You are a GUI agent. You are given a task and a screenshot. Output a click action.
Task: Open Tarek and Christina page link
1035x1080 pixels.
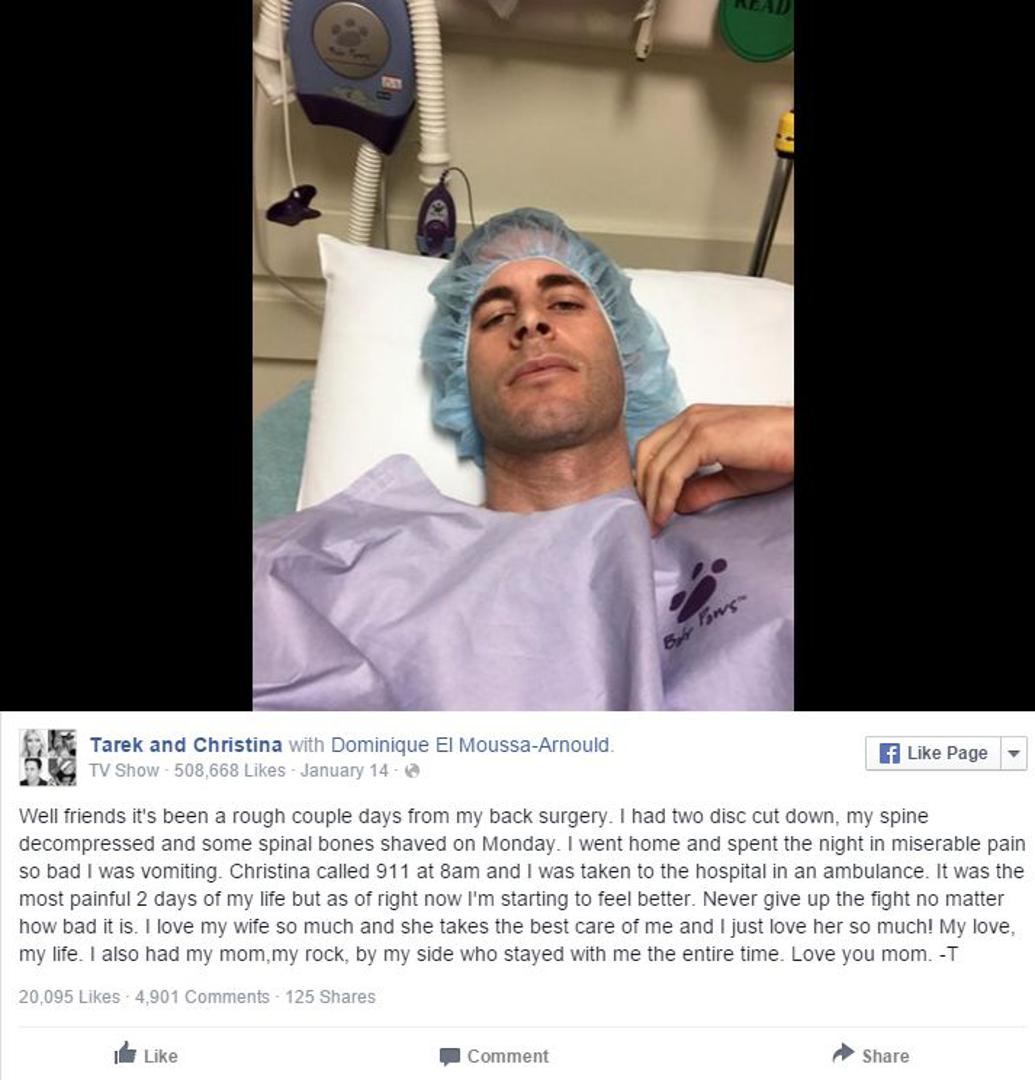coord(186,745)
